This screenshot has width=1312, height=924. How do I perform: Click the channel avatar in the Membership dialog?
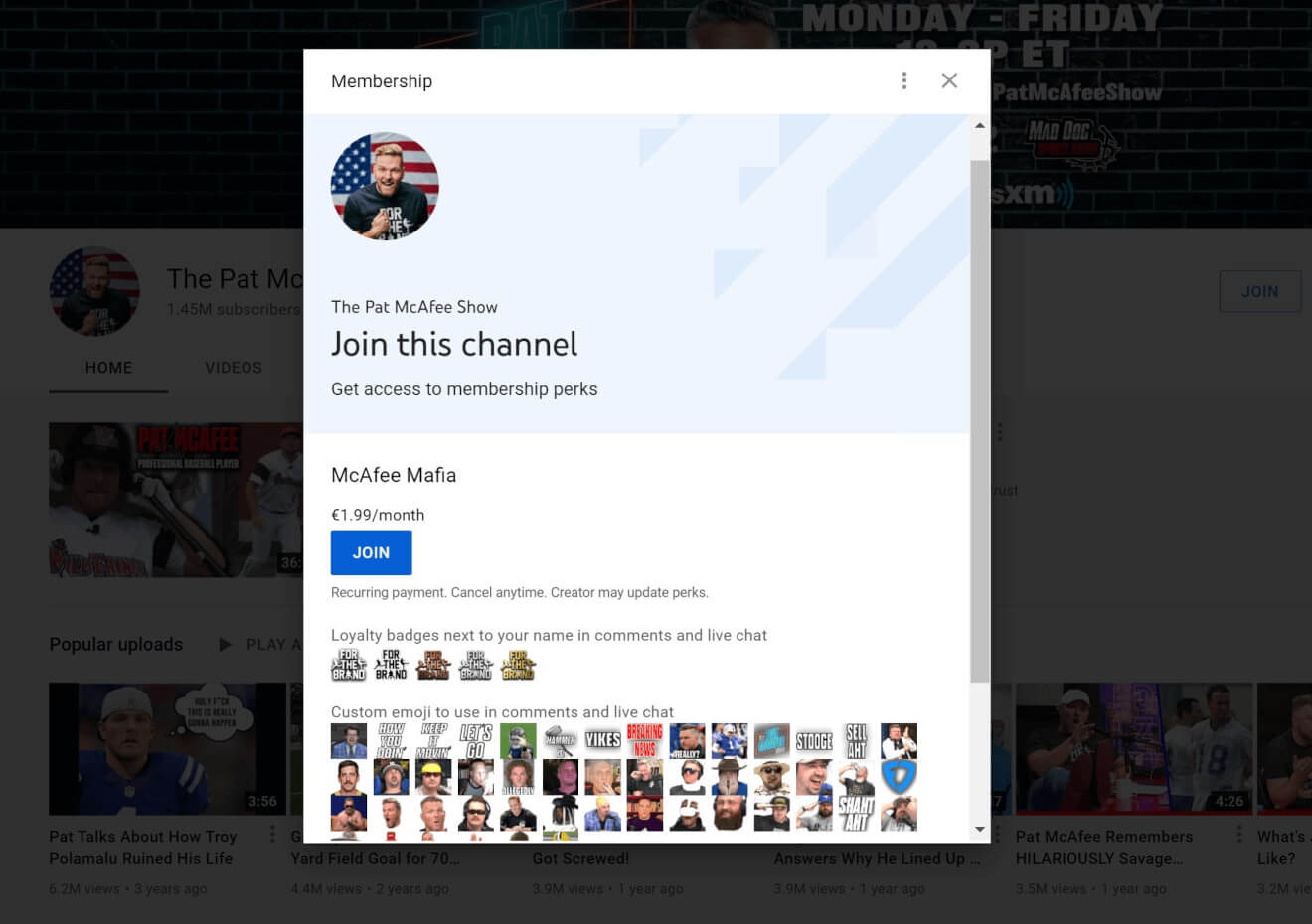tap(385, 186)
